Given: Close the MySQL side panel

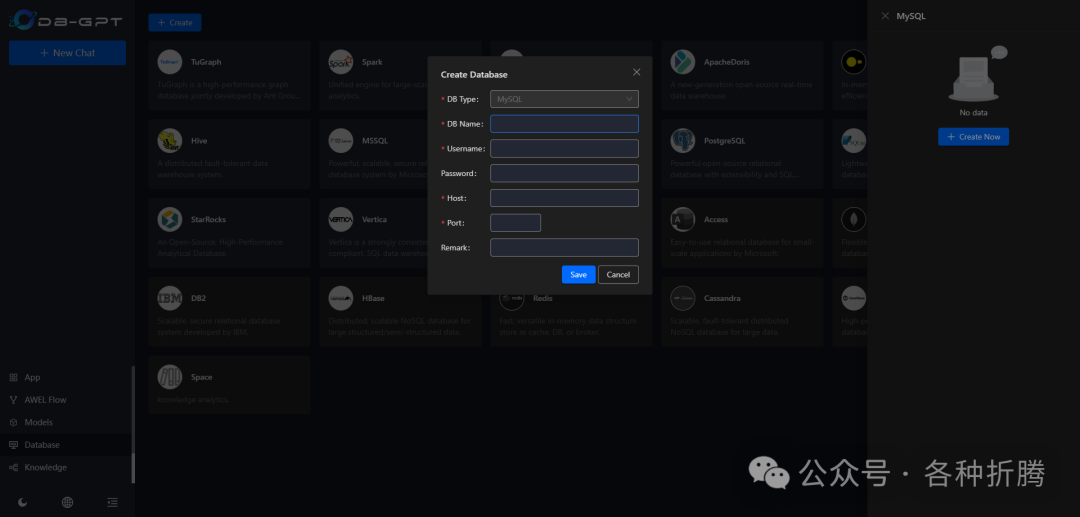Looking at the screenshot, I should 885,16.
